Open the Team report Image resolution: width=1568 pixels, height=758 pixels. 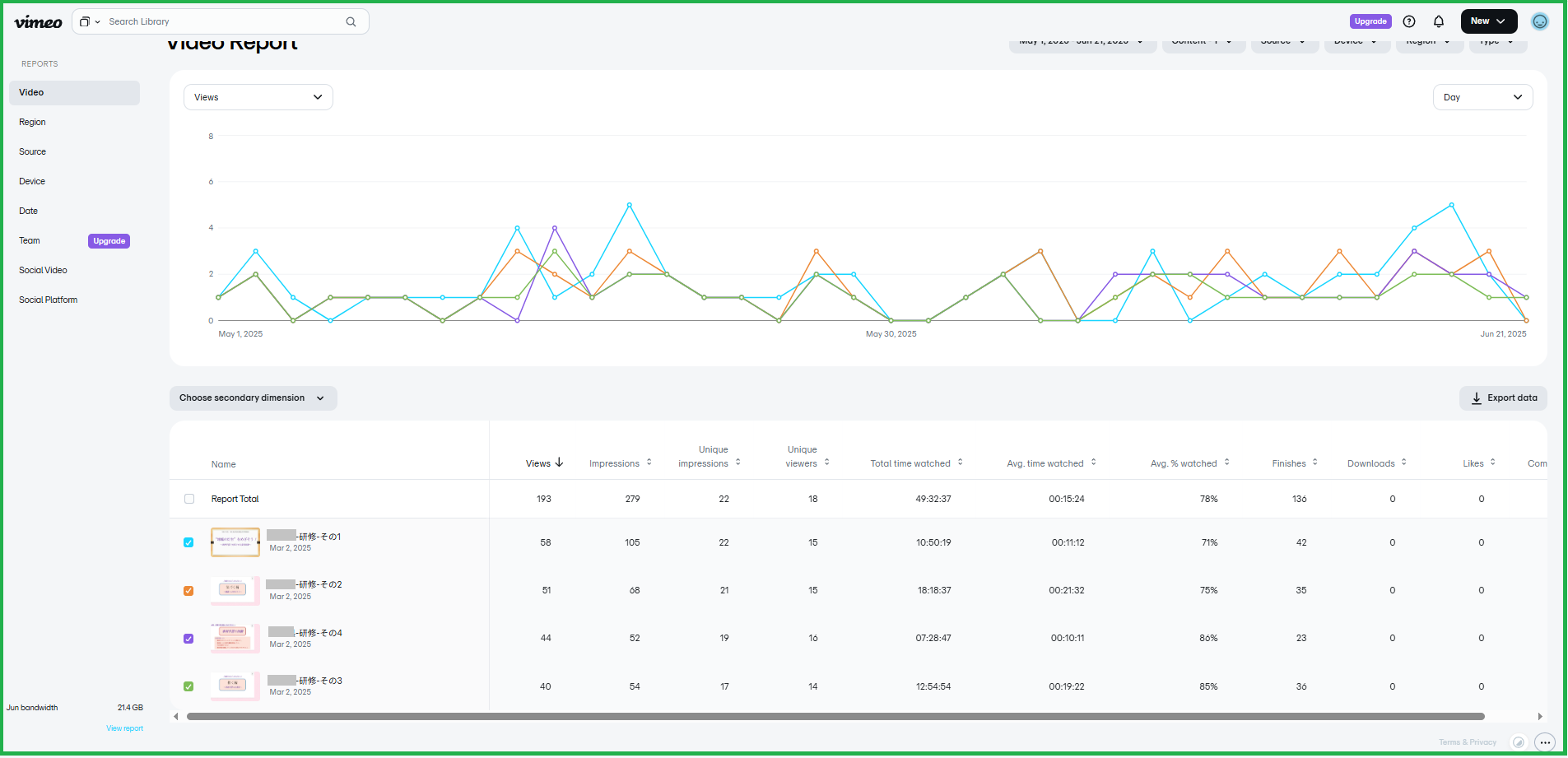click(x=30, y=241)
